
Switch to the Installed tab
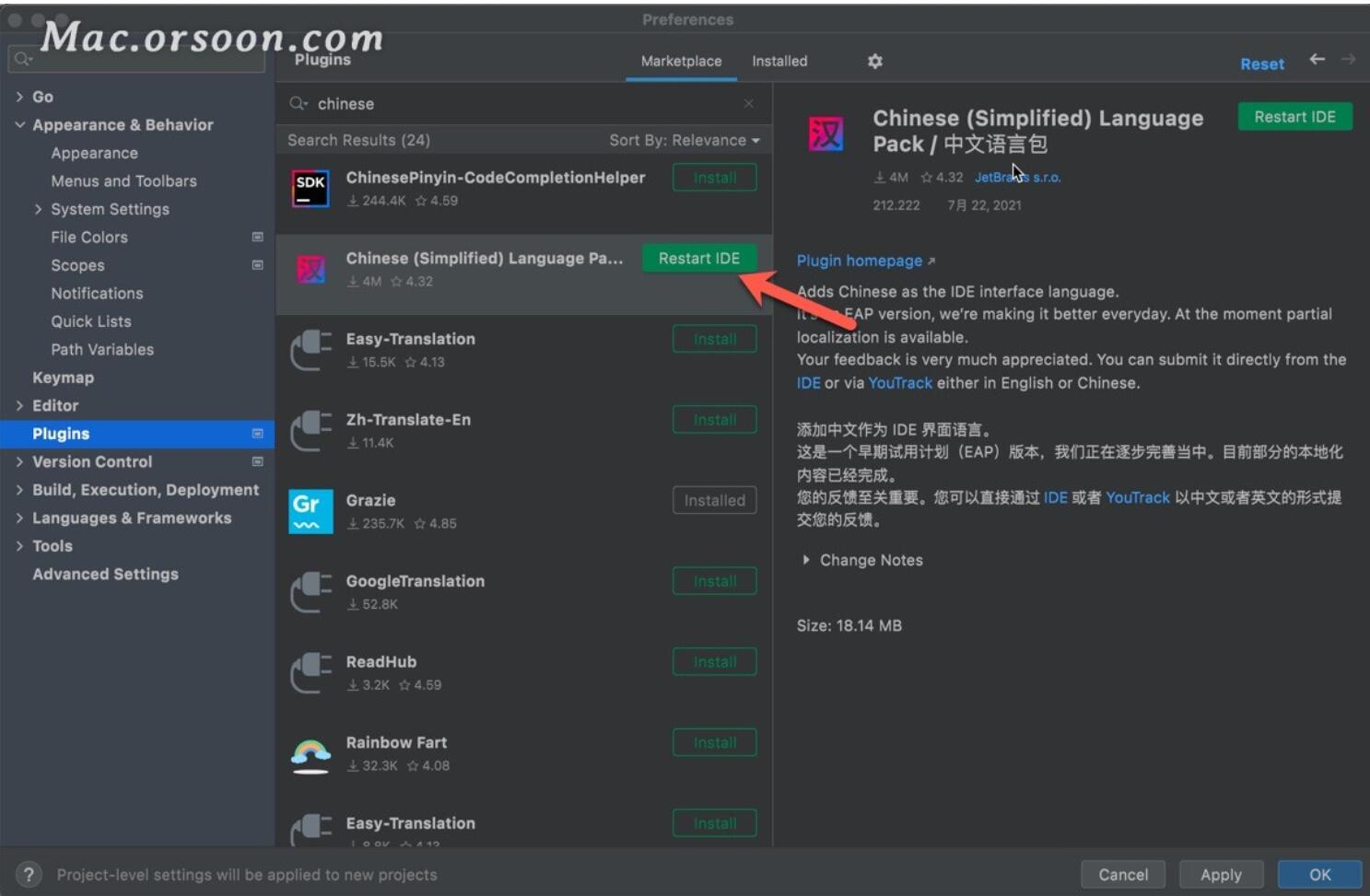779,61
